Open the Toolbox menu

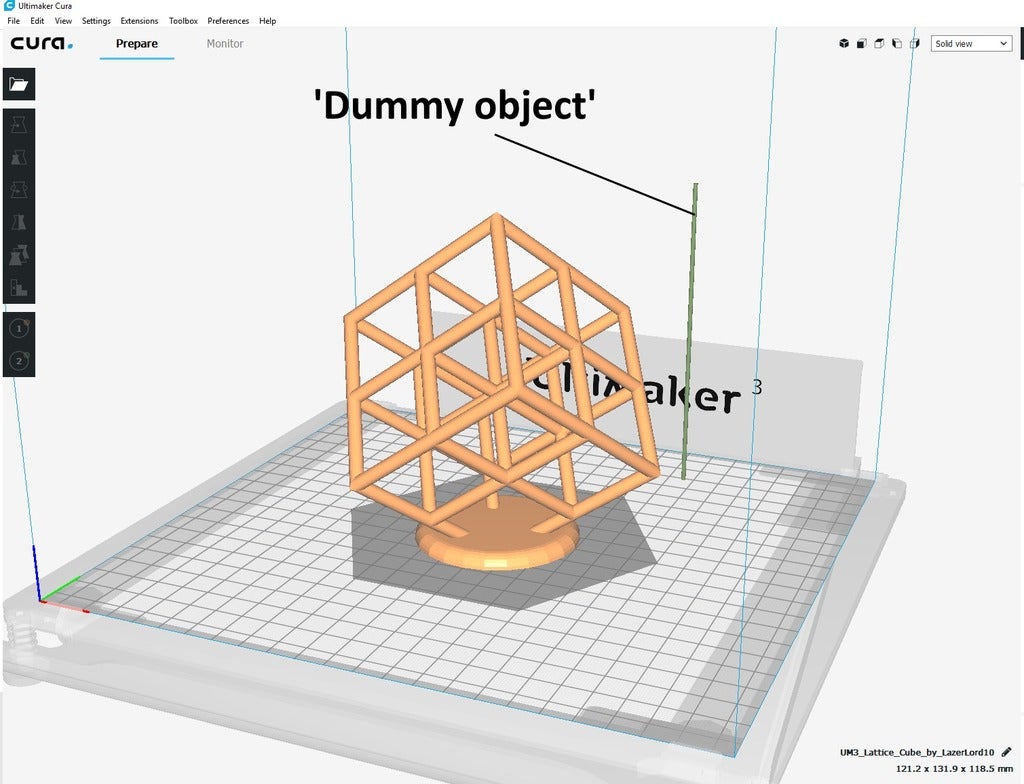pos(183,21)
